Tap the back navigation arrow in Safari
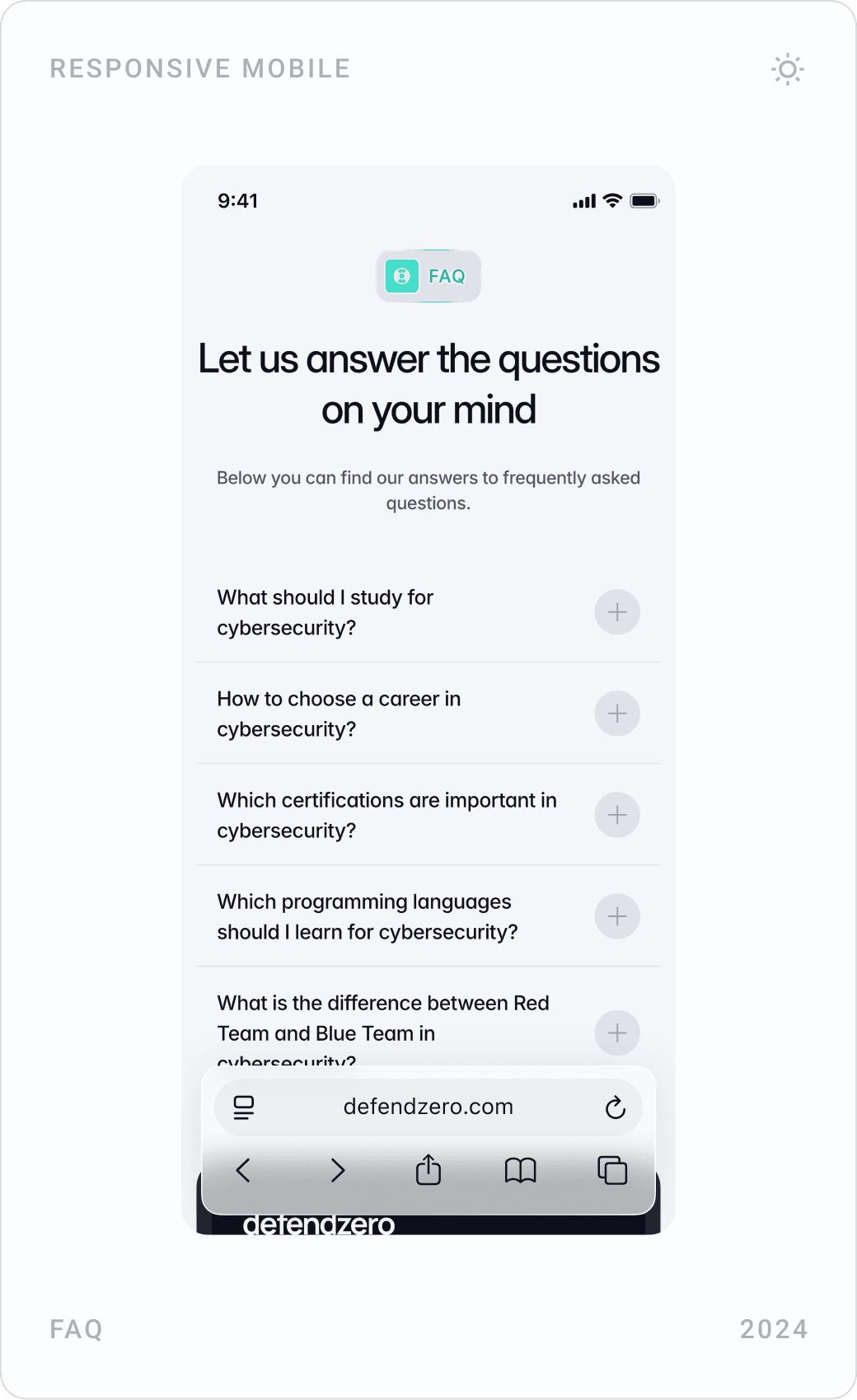 coord(243,1171)
